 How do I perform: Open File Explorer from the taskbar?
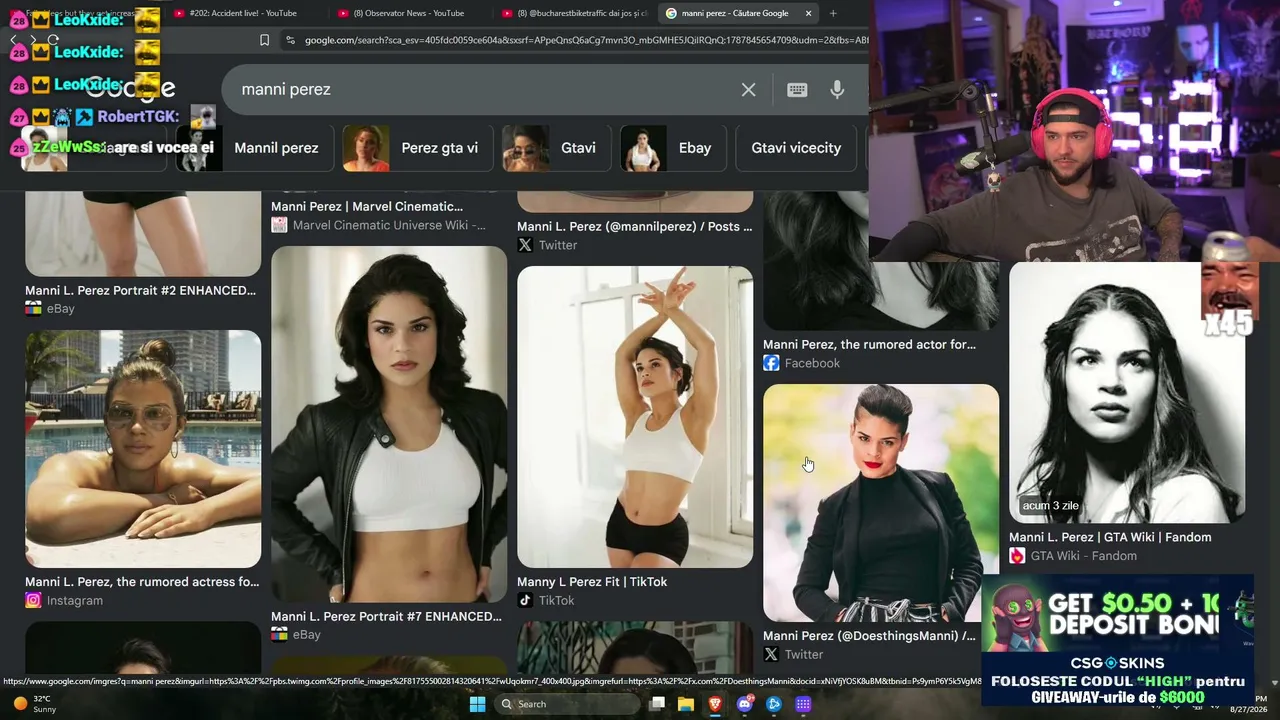[x=686, y=704]
